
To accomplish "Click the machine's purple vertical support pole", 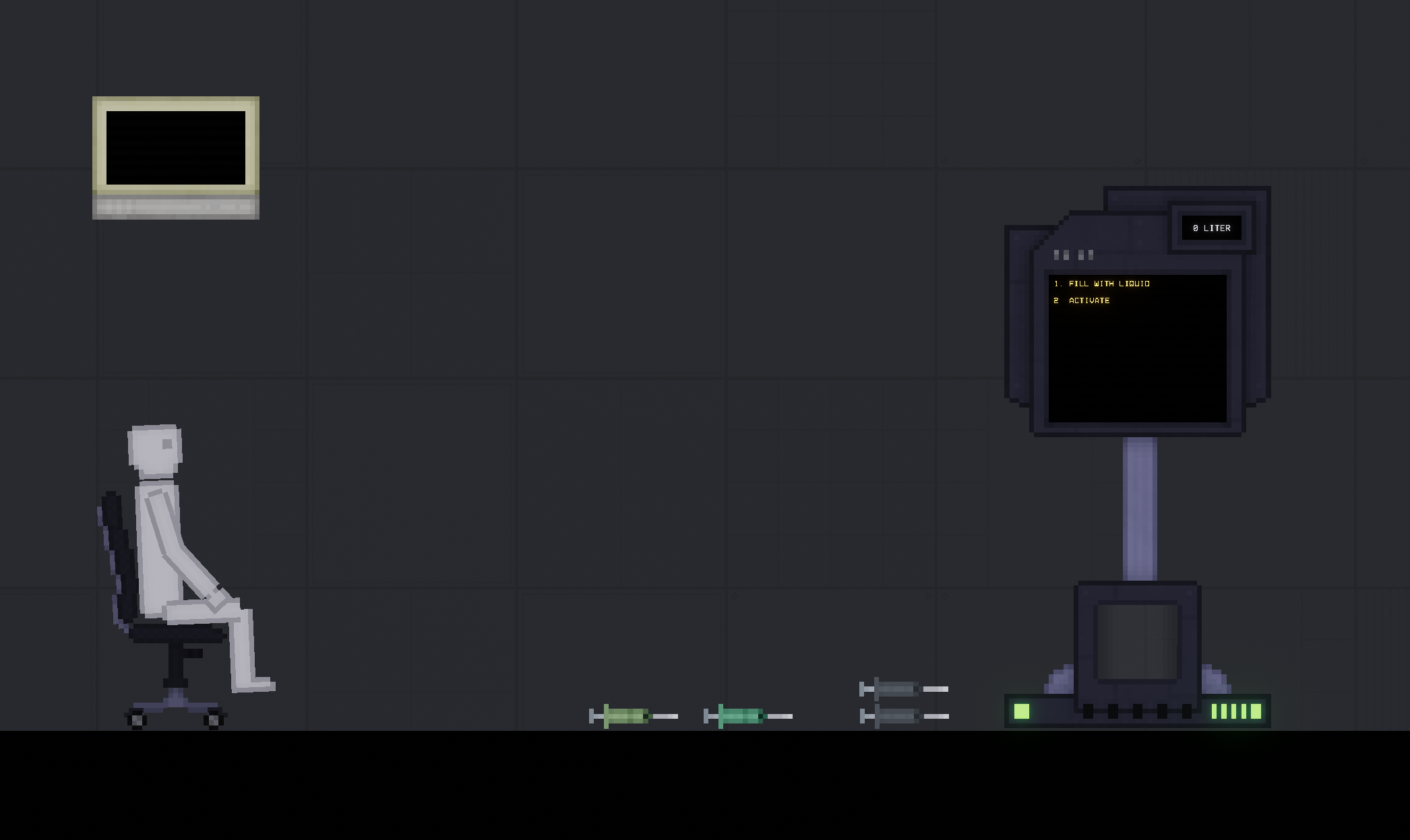I will (x=1140, y=509).
